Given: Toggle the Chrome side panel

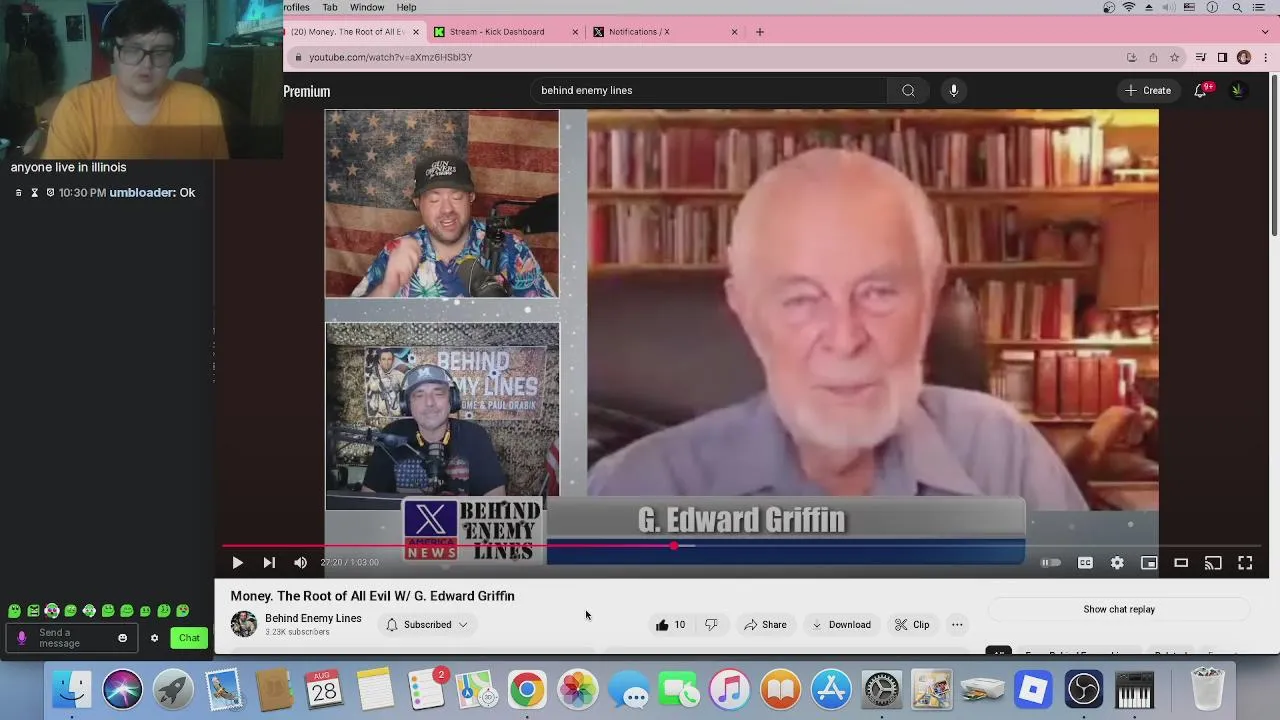Looking at the screenshot, I should [x=1222, y=57].
